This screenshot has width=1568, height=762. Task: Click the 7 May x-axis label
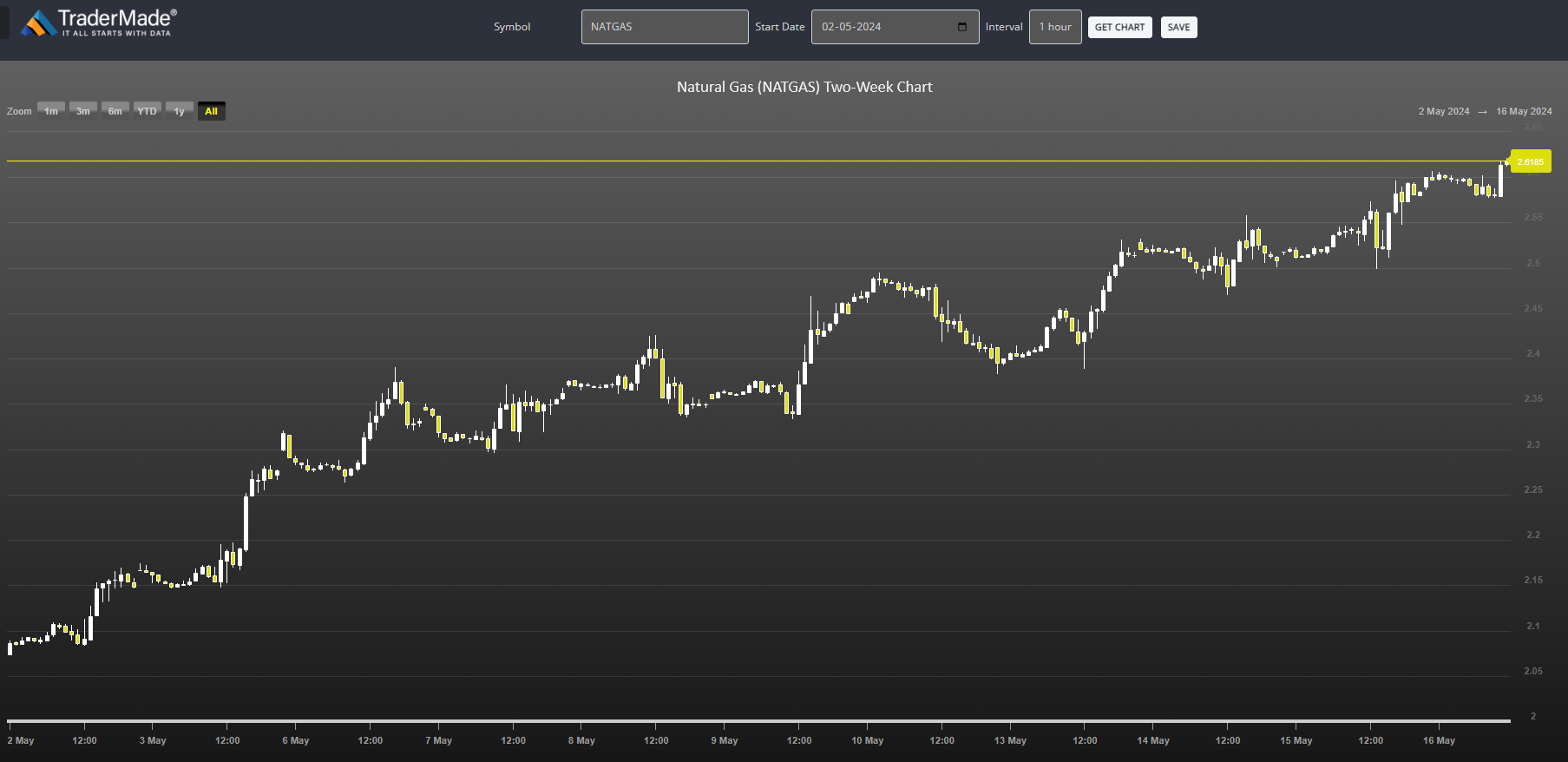(438, 740)
